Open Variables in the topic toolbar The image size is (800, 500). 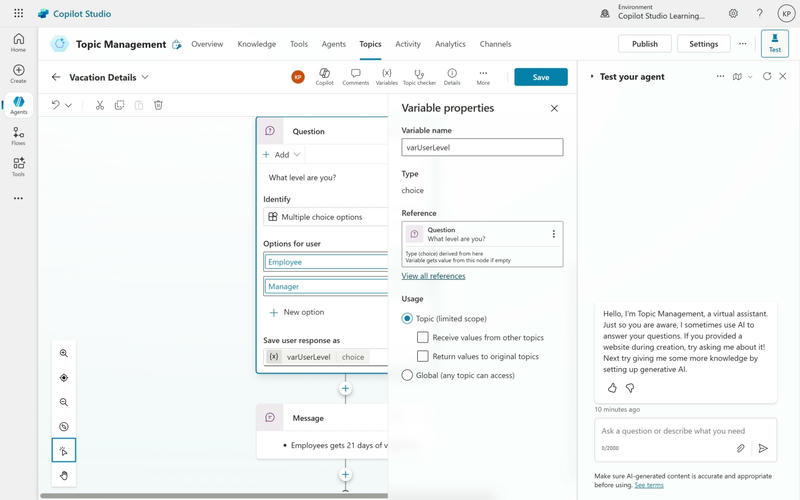[x=387, y=77]
